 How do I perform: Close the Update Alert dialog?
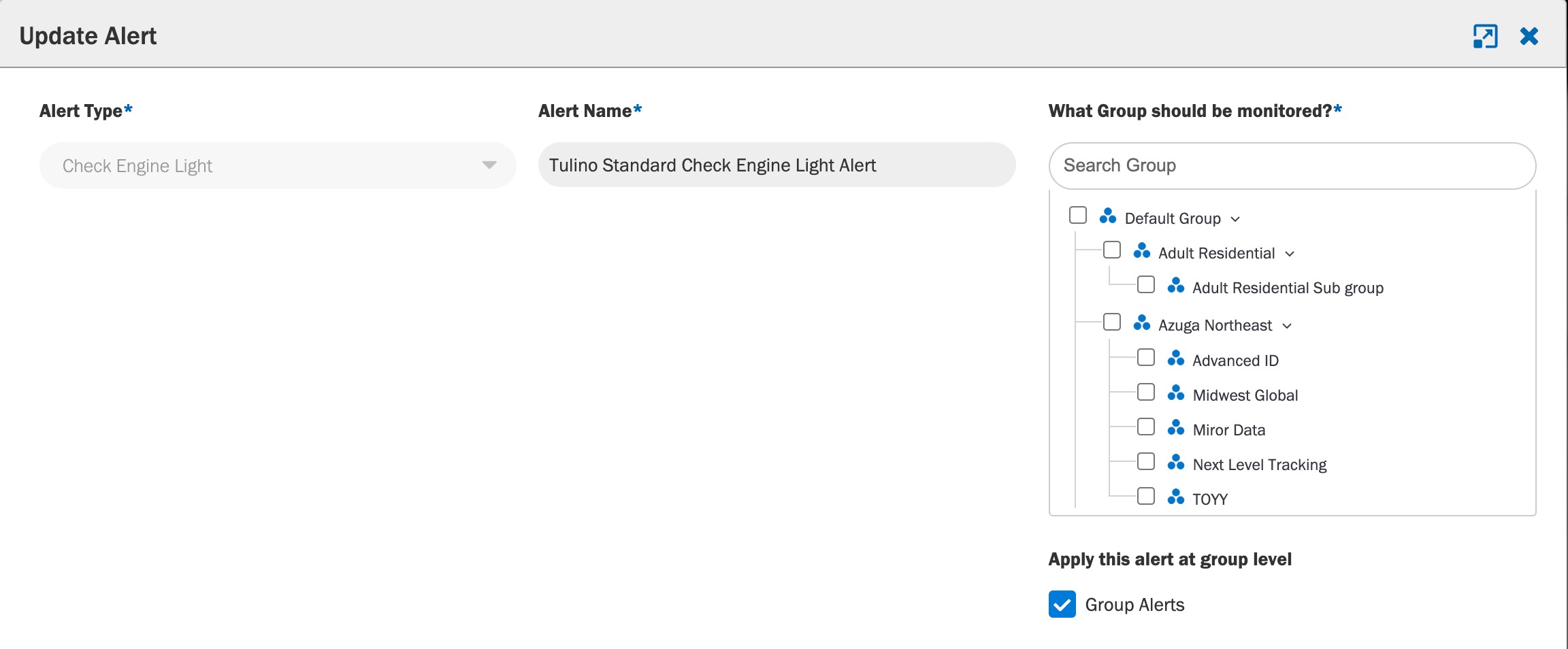point(1529,36)
